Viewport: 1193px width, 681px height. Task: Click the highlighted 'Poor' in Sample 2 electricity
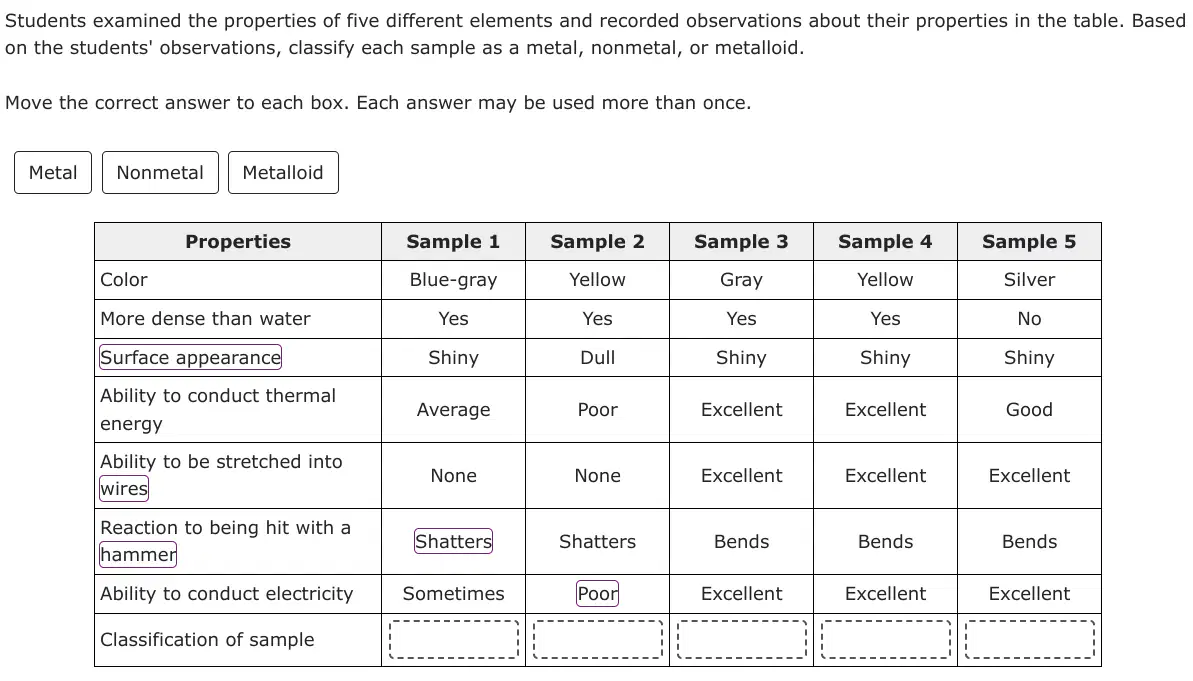(x=597, y=593)
